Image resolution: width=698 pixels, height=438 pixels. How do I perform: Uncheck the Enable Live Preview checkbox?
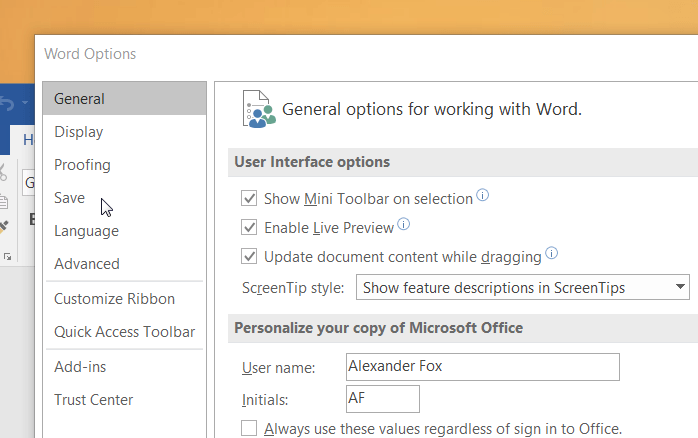250,228
